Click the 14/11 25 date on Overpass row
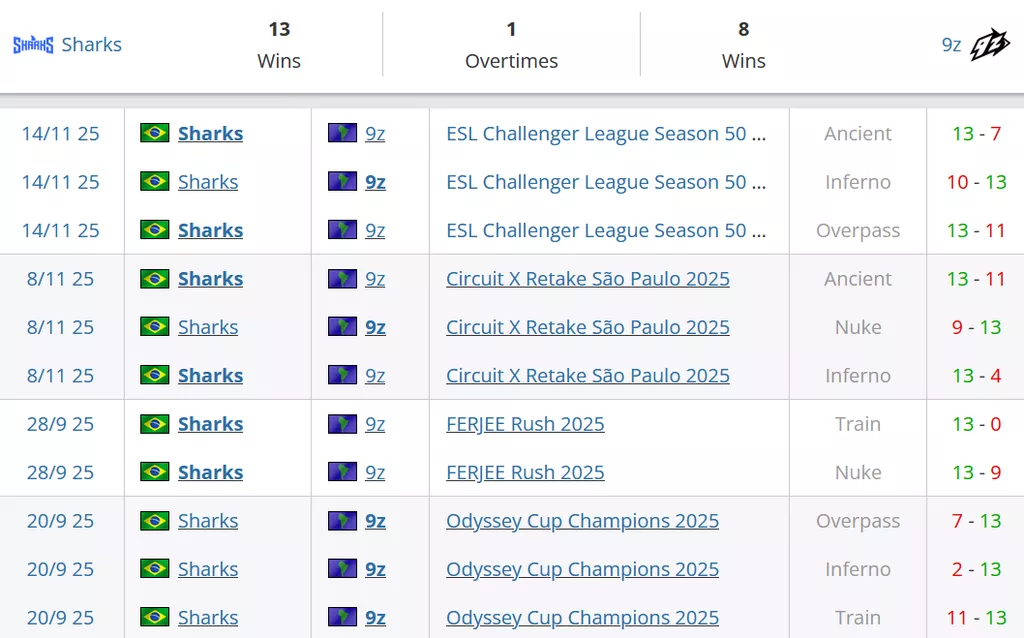Image resolution: width=1024 pixels, height=638 pixels. tap(60, 230)
